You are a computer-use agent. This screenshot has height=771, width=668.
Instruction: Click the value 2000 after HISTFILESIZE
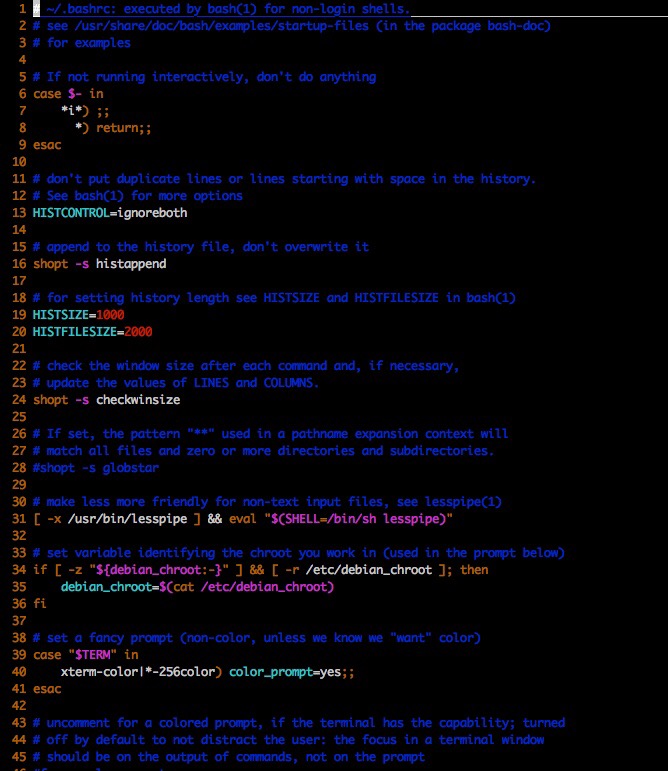pyautogui.click(x=145, y=331)
